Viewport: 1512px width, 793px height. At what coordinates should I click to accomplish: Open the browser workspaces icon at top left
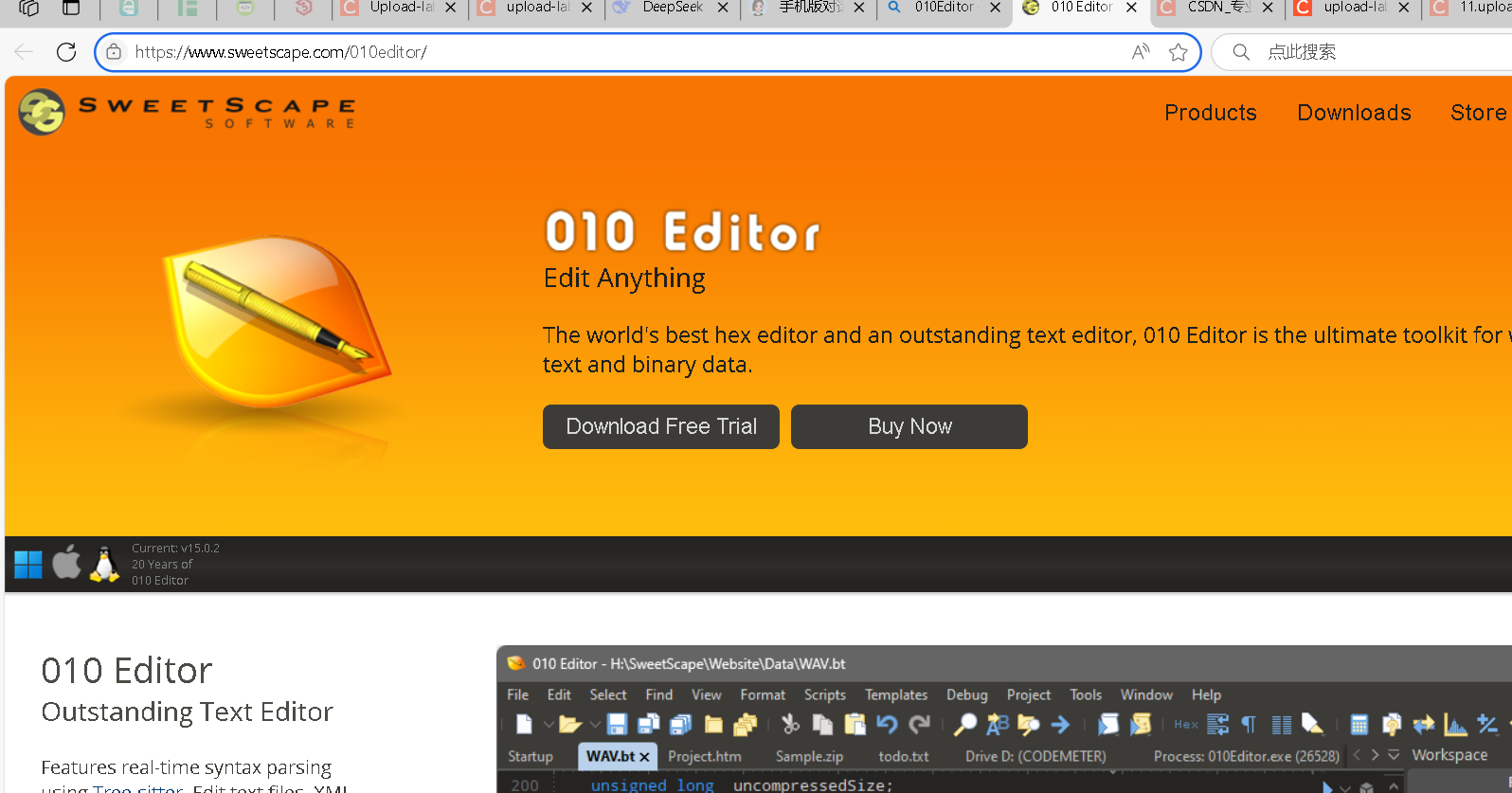coord(28,8)
